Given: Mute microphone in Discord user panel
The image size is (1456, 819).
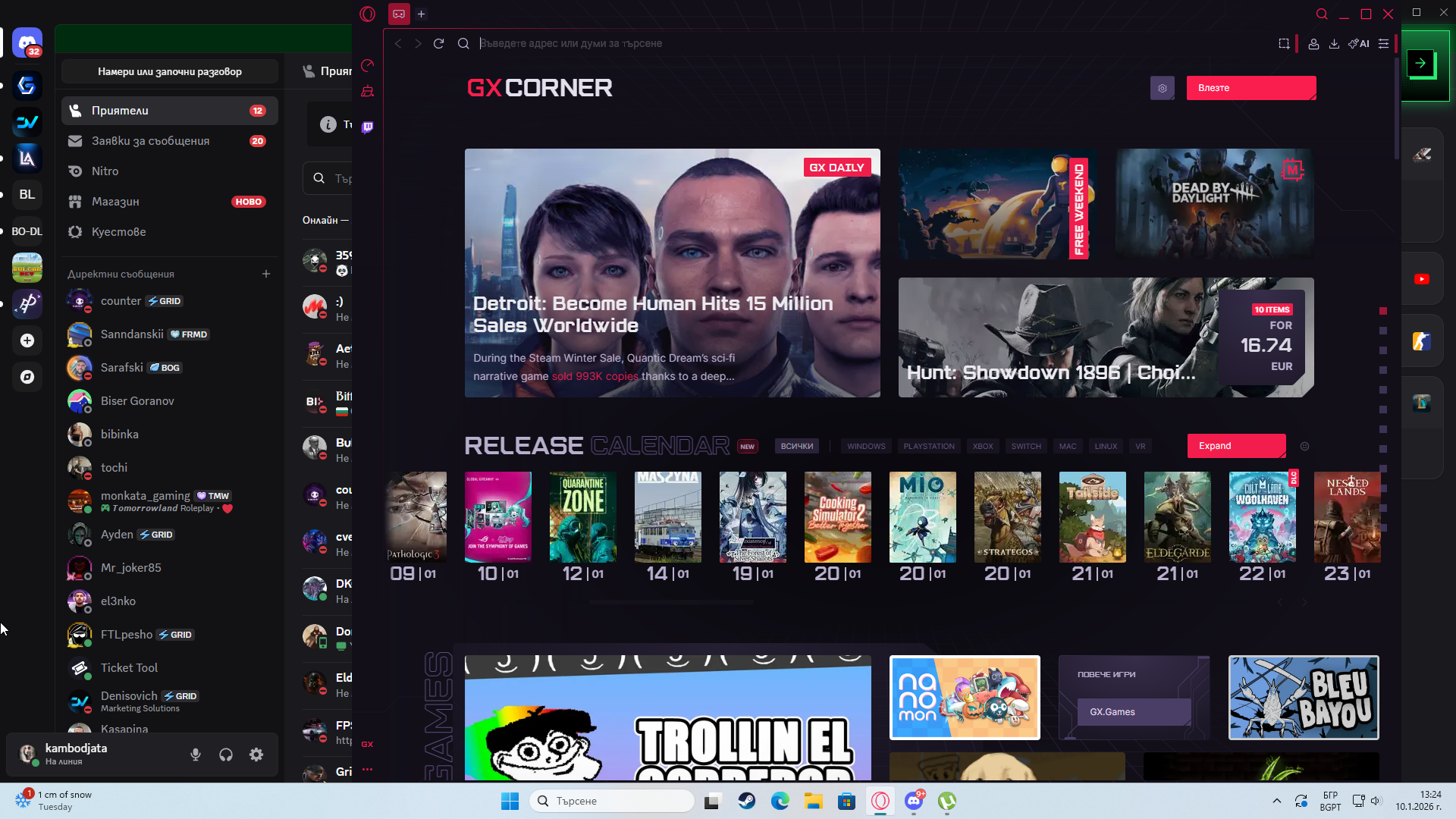Looking at the screenshot, I should click(196, 755).
